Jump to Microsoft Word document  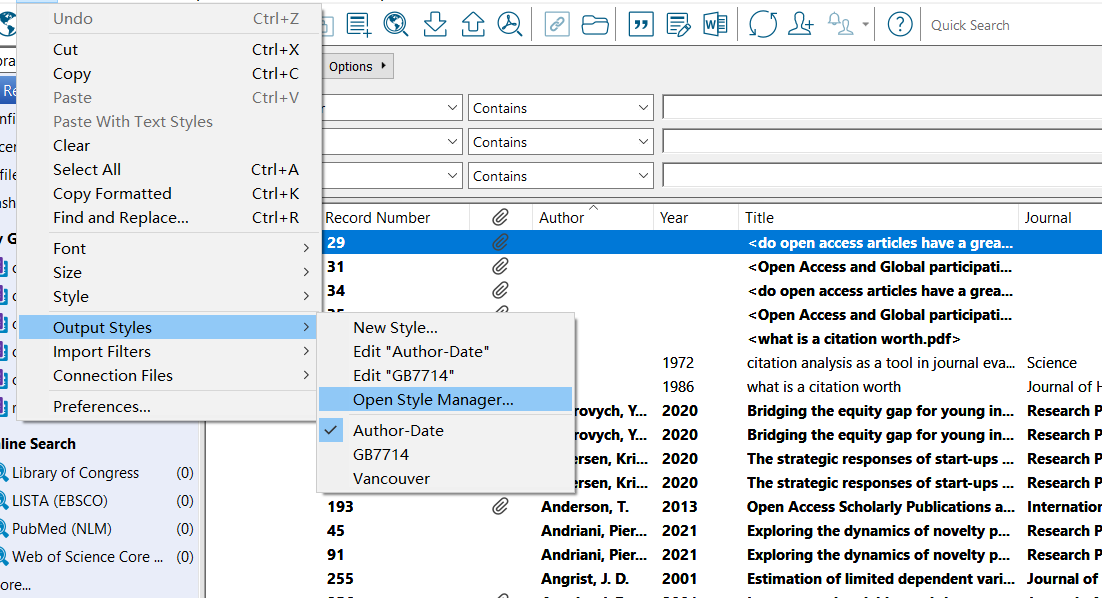click(x=714, y=23)
